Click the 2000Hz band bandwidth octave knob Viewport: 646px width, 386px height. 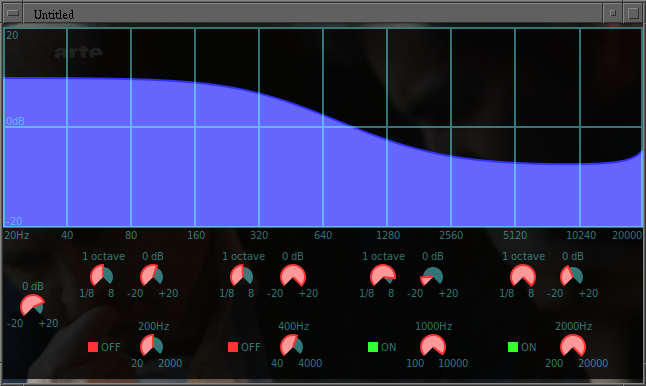[x=523, y=276]
